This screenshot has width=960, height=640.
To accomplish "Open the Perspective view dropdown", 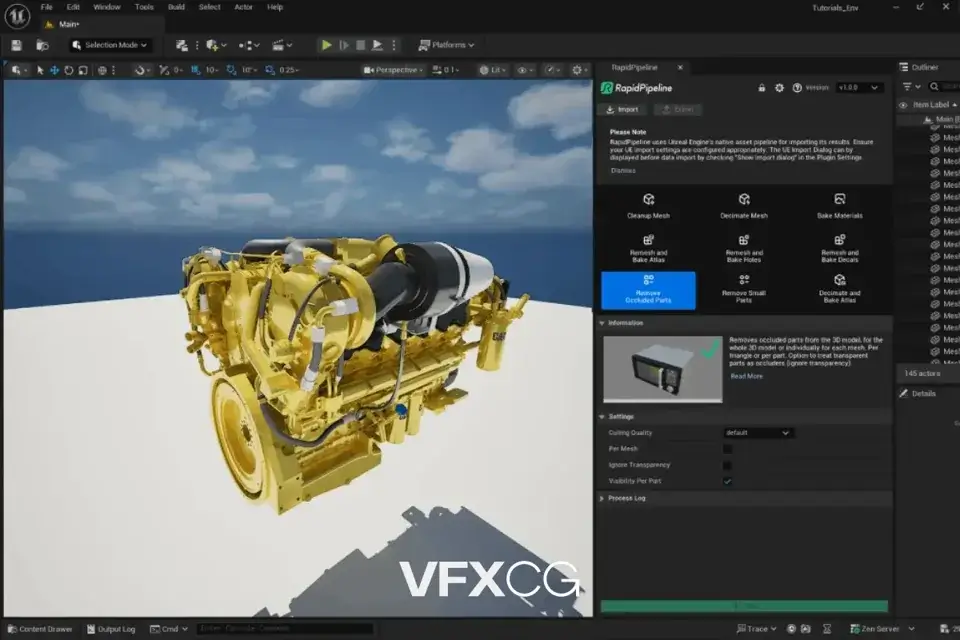I will pyautogui.click(x=393, y=70).
